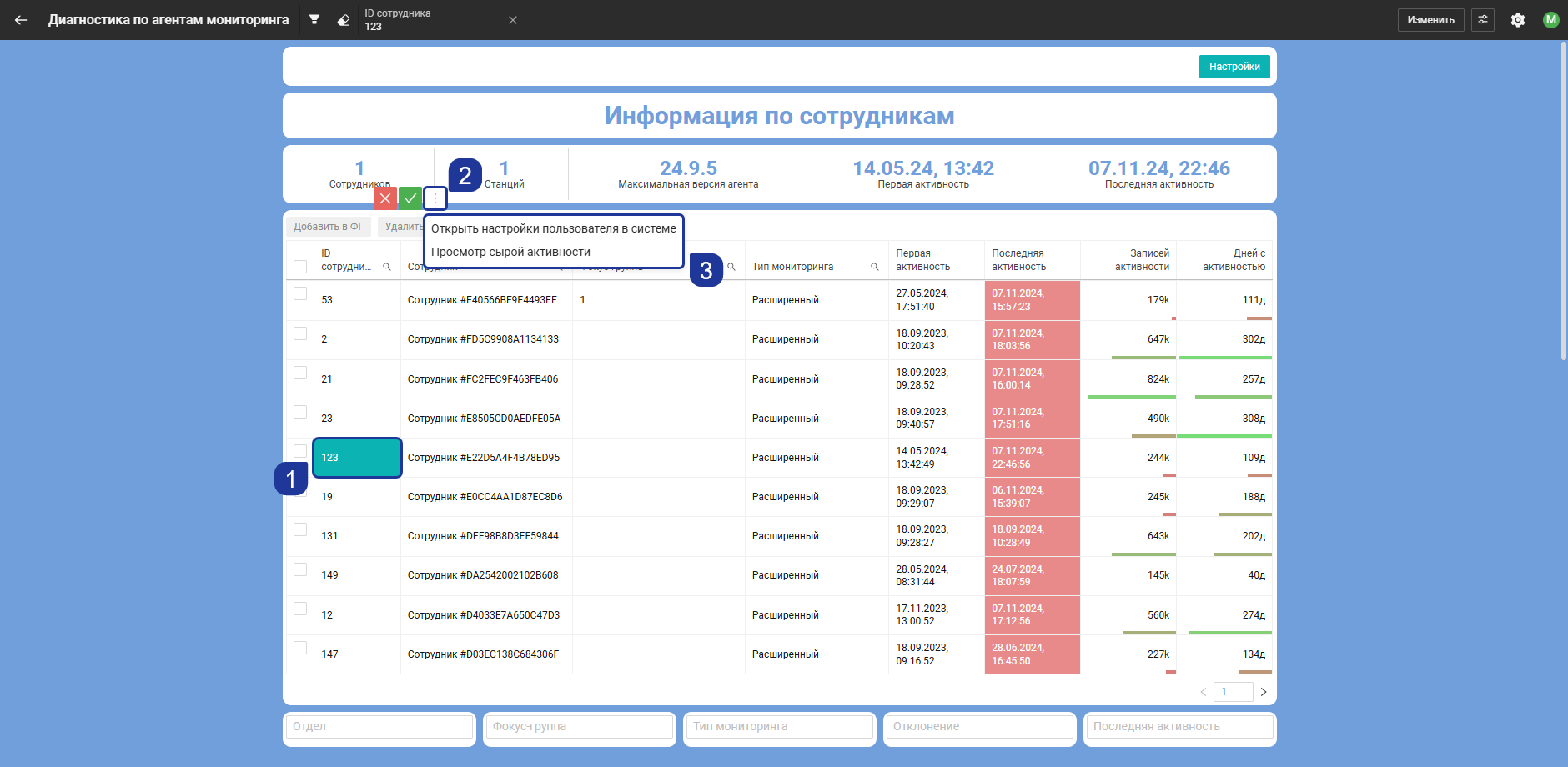This screenshot has height=767, width=1568.
Task: Check the row for employee ID 2
Action: [300, 333]
